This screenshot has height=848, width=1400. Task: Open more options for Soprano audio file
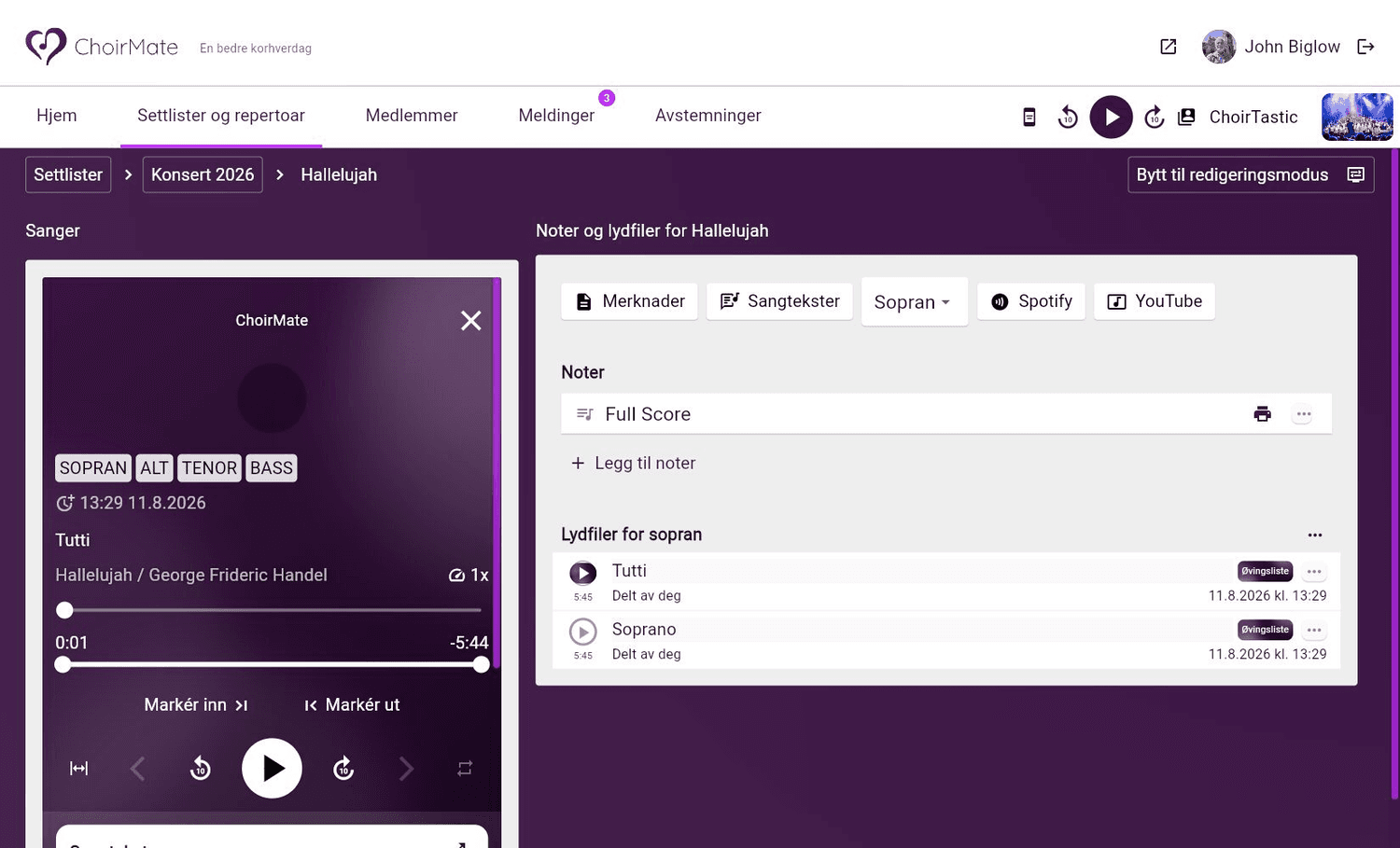coord(1314,631)
